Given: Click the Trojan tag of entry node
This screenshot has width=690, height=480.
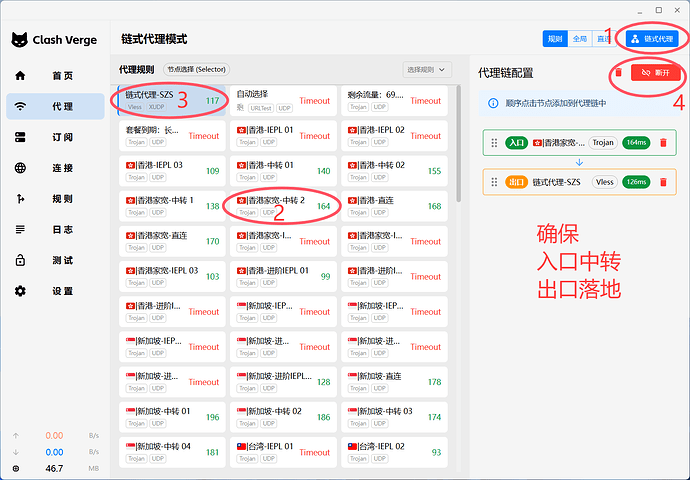Looking at the screenshot, I should pyautogui.click(x=603, y=143).
